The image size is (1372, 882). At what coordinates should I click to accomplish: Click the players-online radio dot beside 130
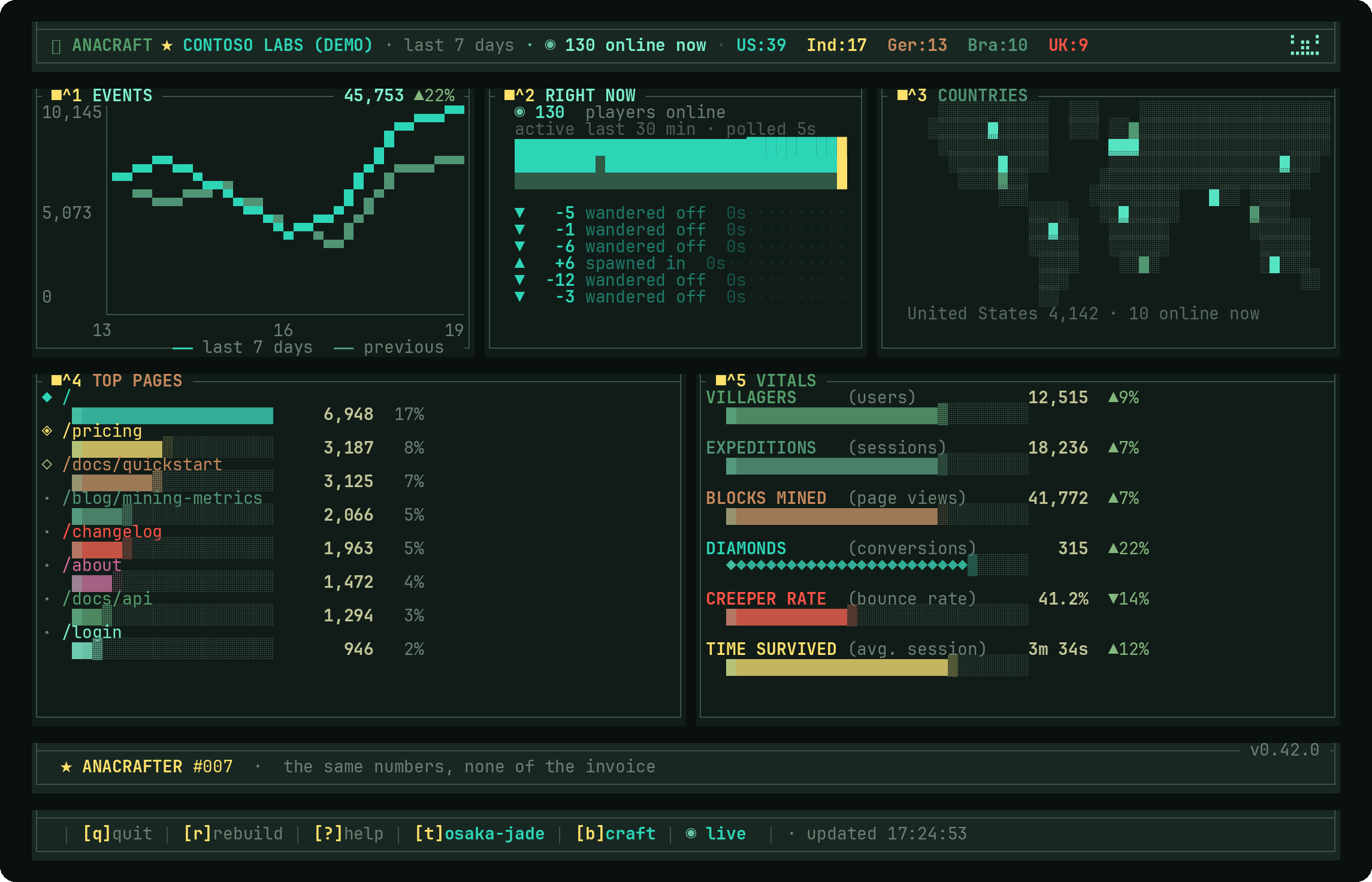[519, 112]
